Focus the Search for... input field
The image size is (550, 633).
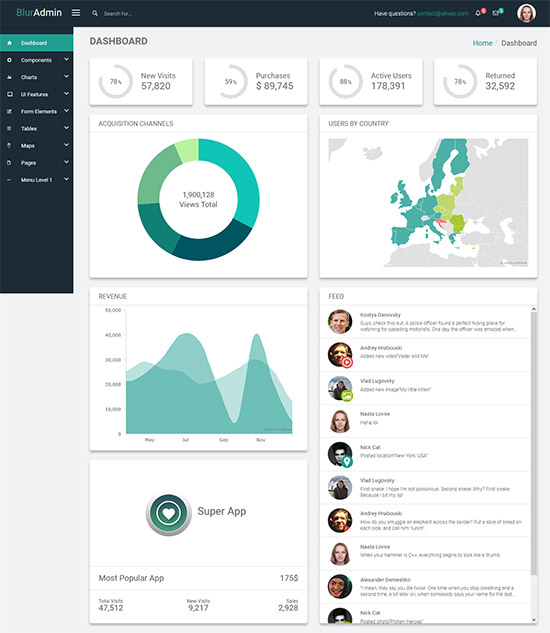coord(118,14)
